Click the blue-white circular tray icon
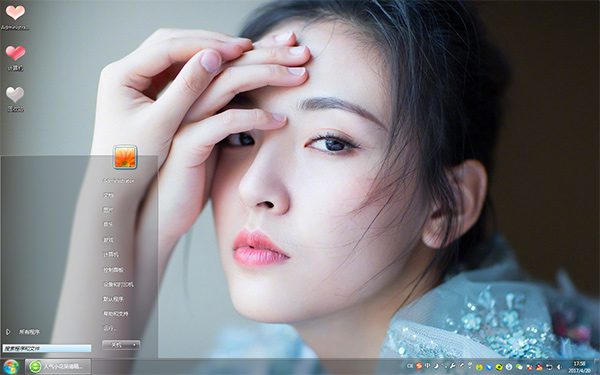The height and width of the screenshot is (375, 600). click(x=509, y=367)
